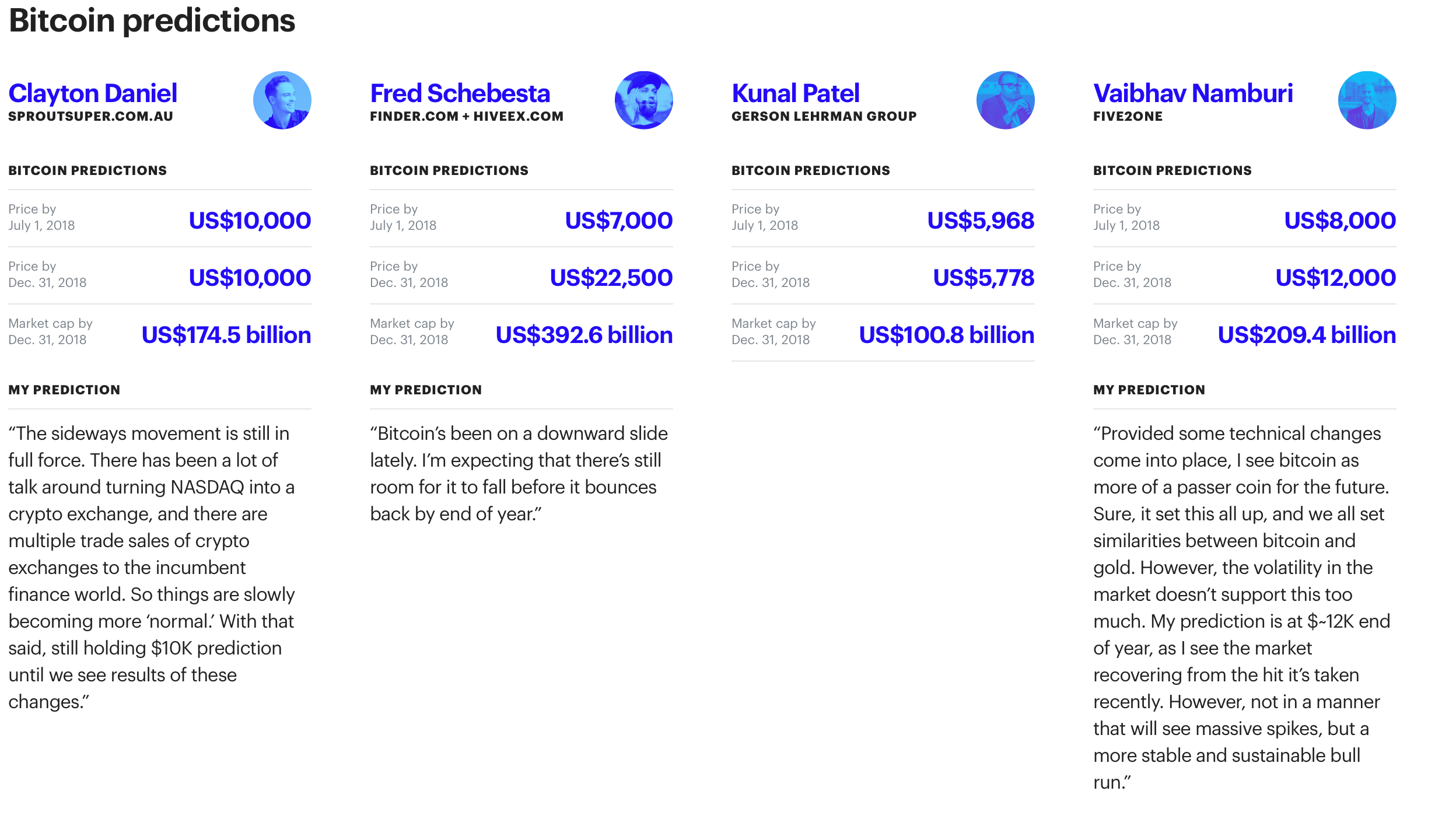The image size is (1442, 840).
Task: Click Clayton Daniel's profile photo
Action: point(282,100)
